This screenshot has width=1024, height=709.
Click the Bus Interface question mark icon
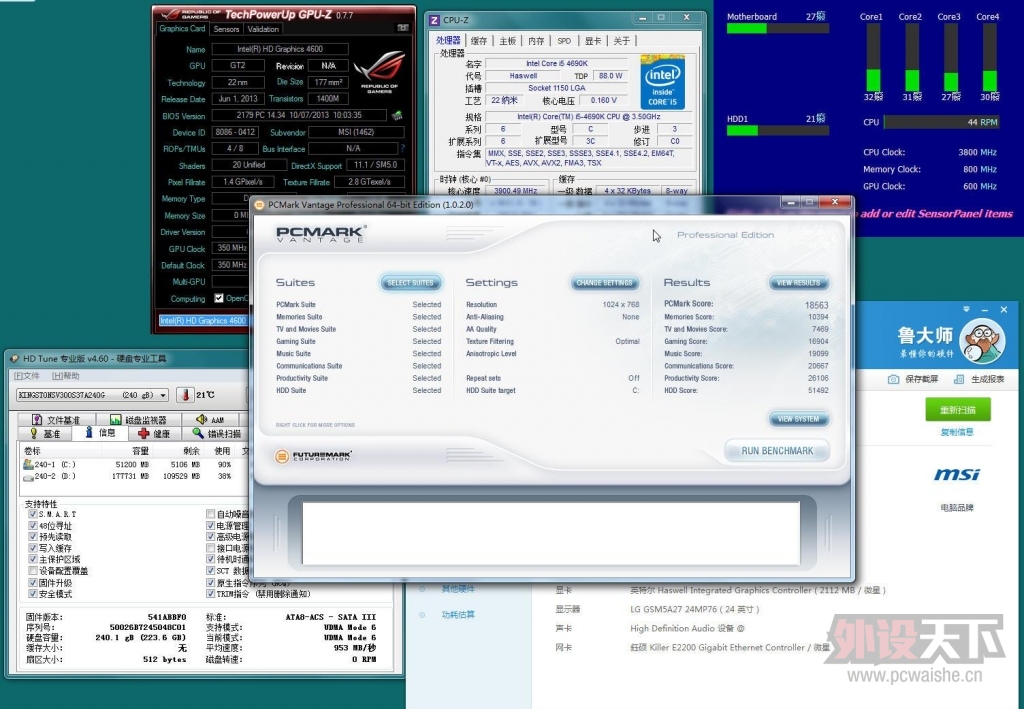[402, 149]
